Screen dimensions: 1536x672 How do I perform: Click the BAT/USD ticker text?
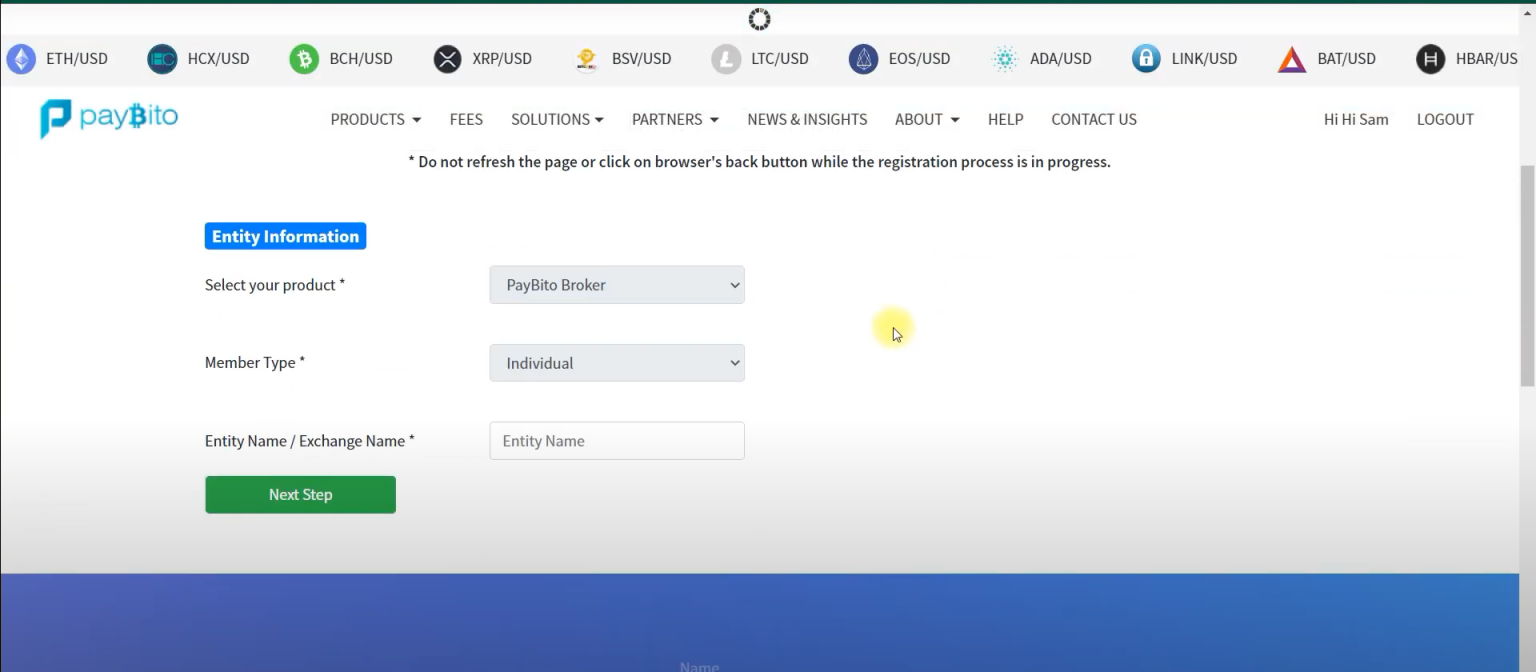[x=1347, y=59]
